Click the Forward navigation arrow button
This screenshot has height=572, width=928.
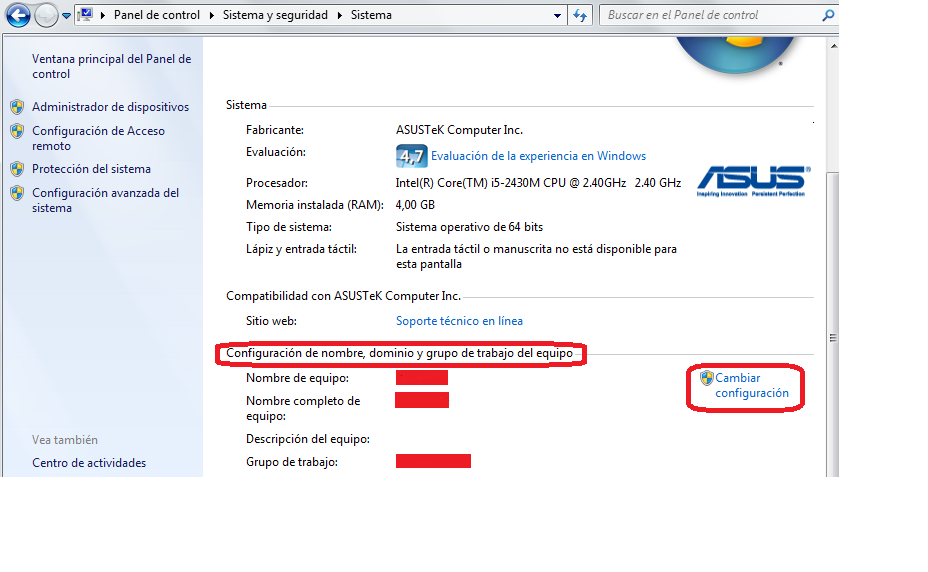coord(46,16)
